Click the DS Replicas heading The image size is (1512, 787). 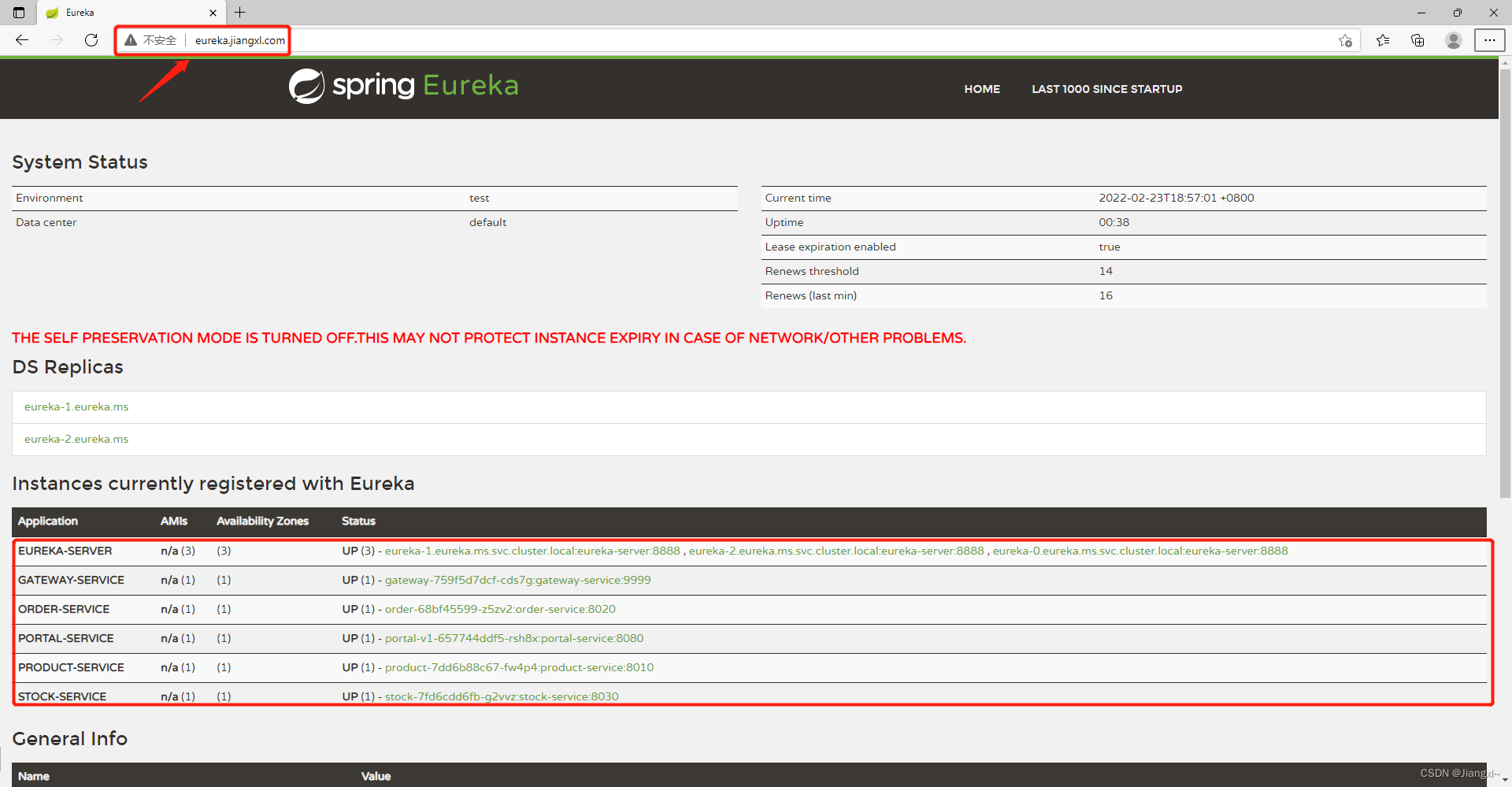tap(68, 367)
